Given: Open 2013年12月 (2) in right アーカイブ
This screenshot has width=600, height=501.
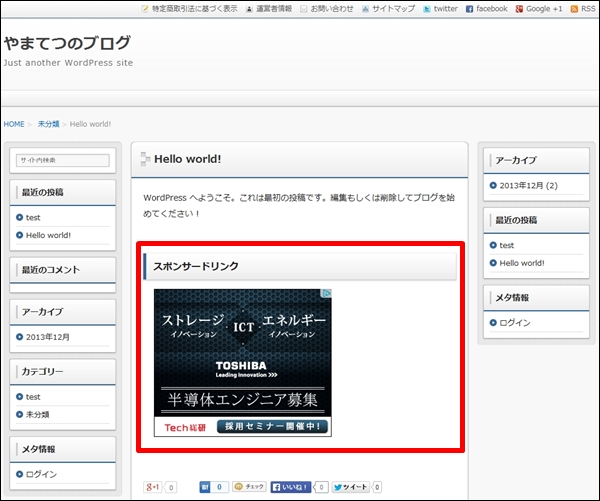Looking at the screenshot, I should [x=529, y=186].
